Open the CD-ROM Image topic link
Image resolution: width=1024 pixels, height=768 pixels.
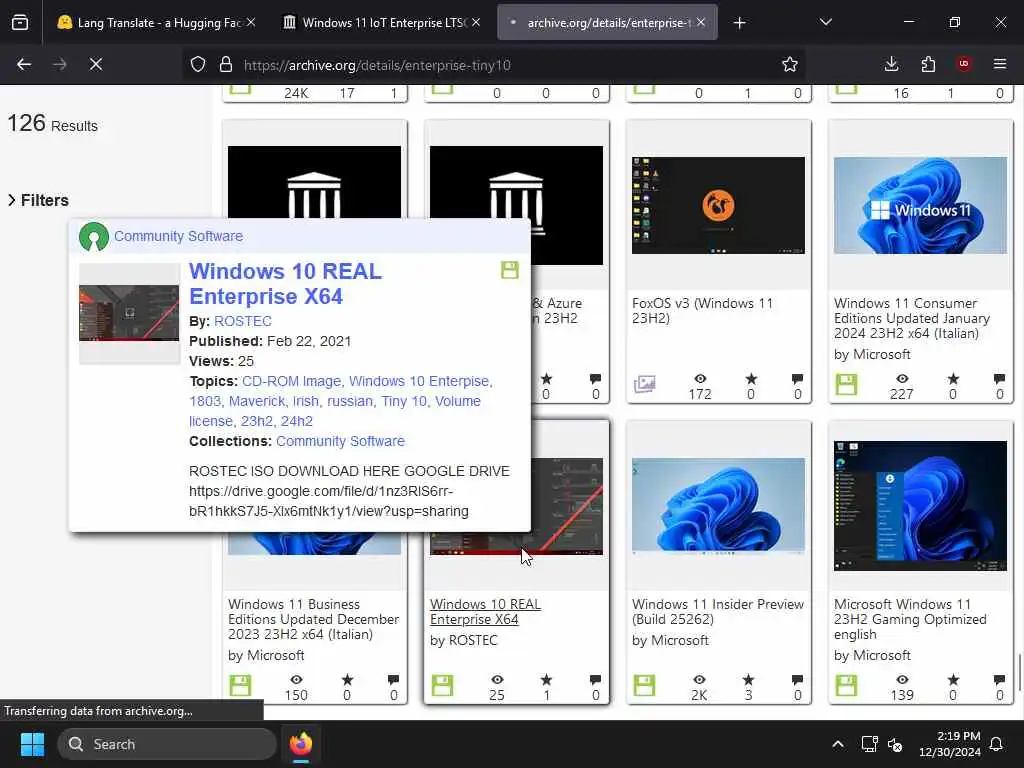tap(291, 381)
